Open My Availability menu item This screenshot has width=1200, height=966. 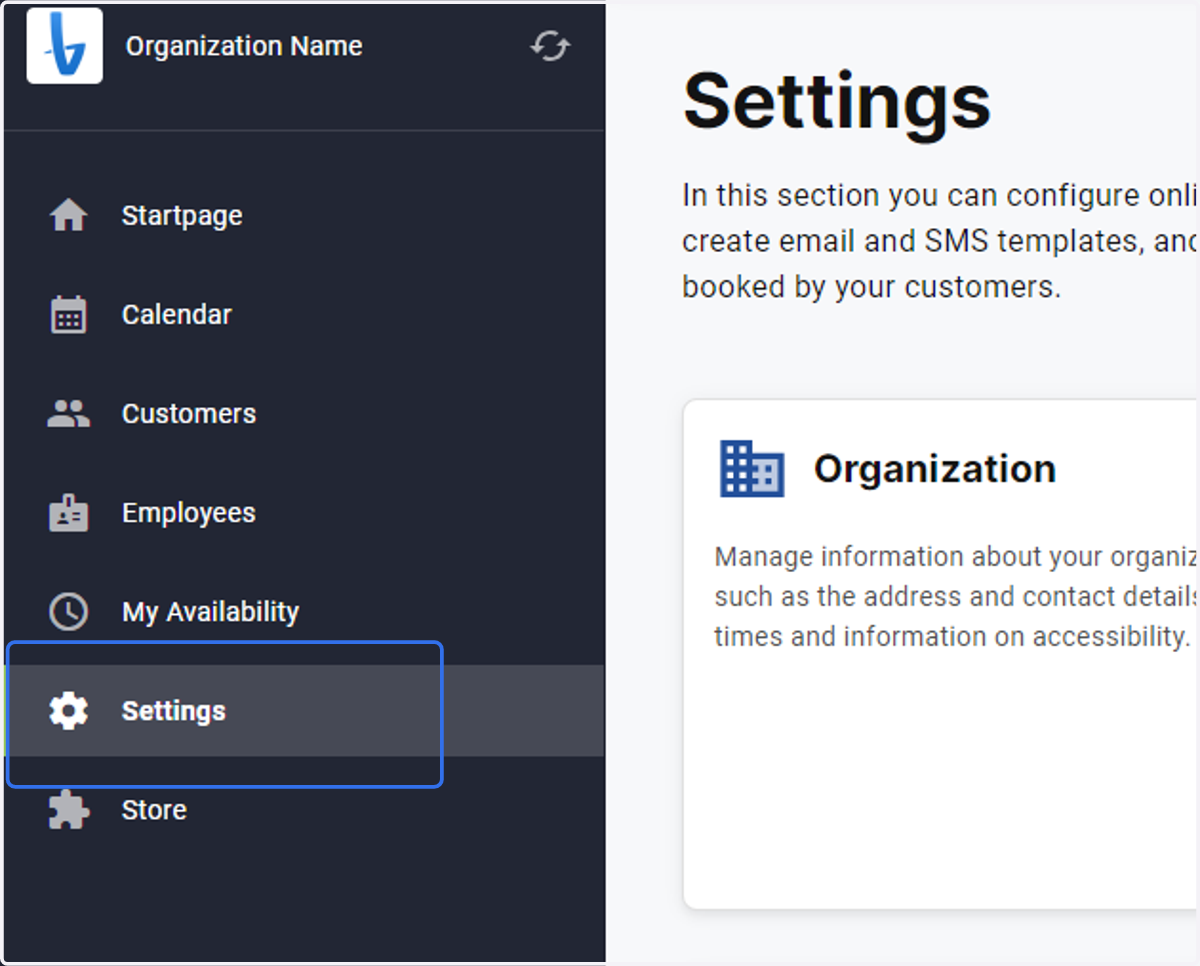(x=304, y=611)
